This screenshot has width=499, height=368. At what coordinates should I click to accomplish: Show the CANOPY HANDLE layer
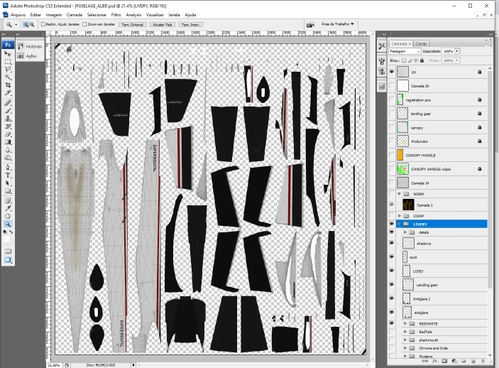392,155
